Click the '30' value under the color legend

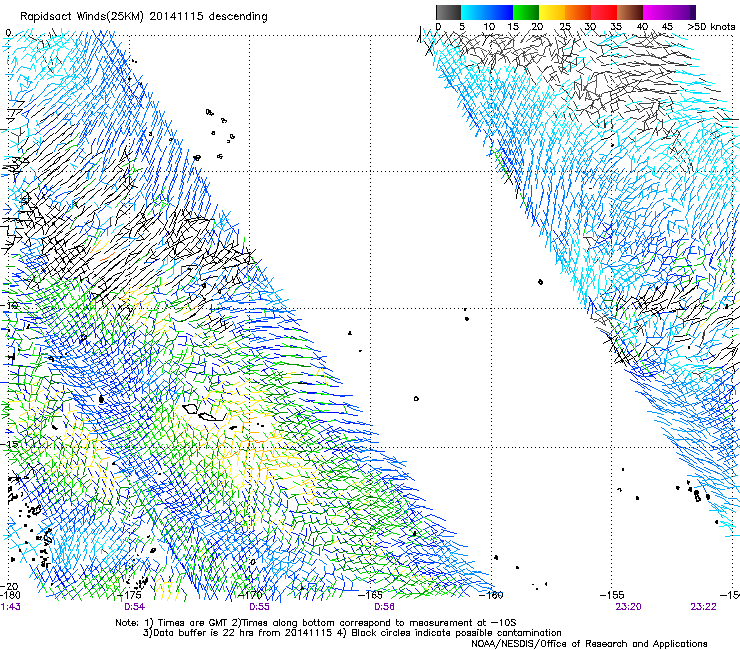click(x=590, y=27)
